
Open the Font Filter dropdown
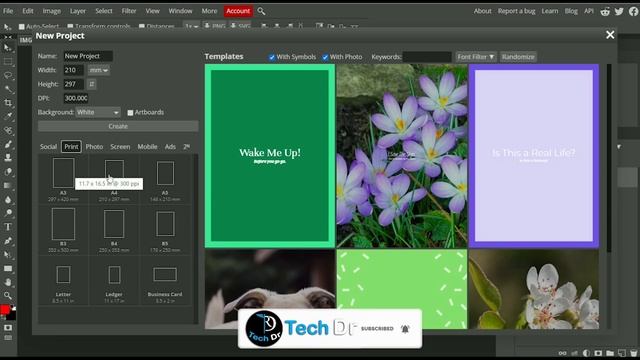pyautogui.click(x=476, y=57)
